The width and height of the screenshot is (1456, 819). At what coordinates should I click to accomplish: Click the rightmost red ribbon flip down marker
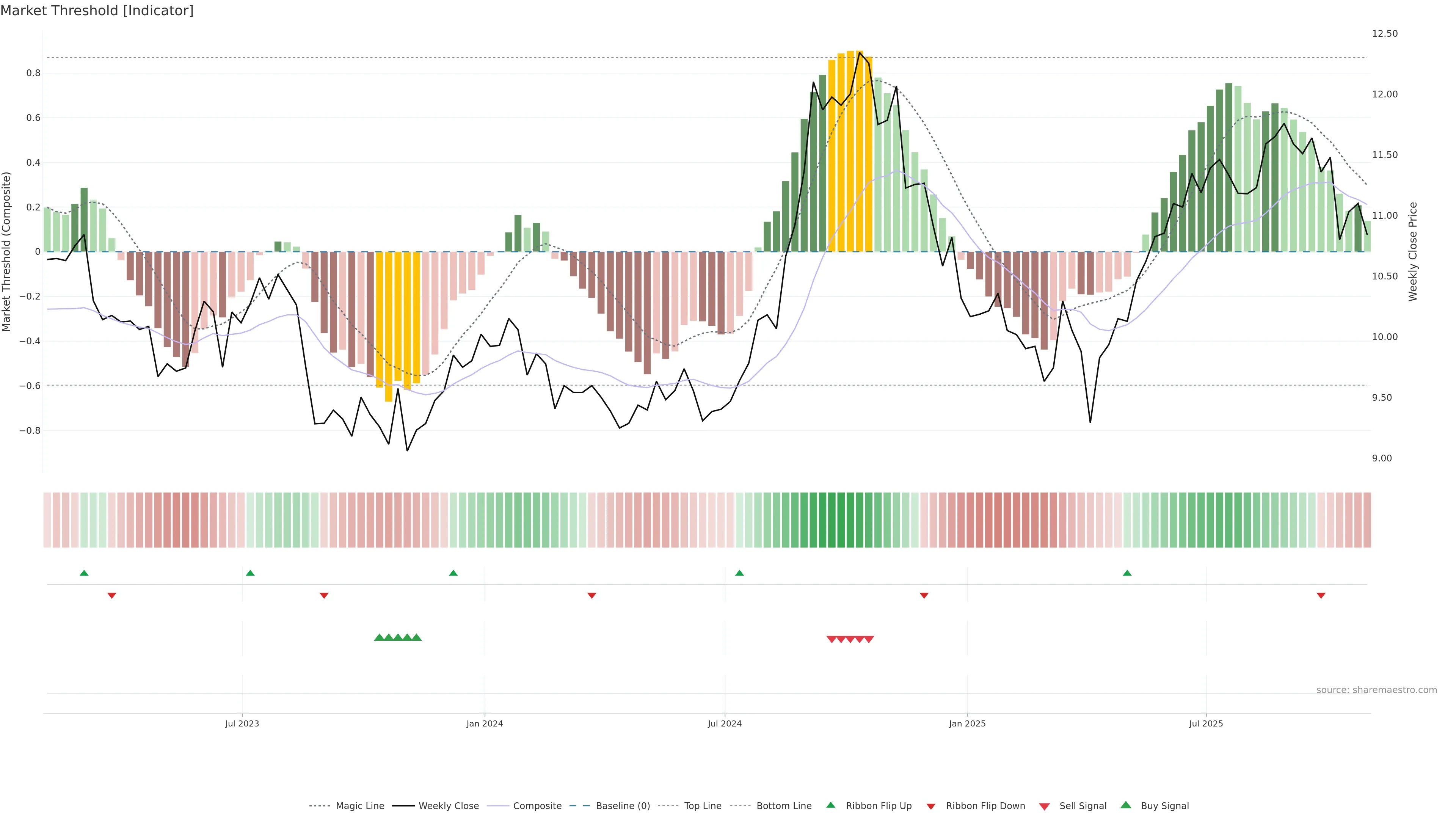pyautogui.click(x=1321, y=595)
